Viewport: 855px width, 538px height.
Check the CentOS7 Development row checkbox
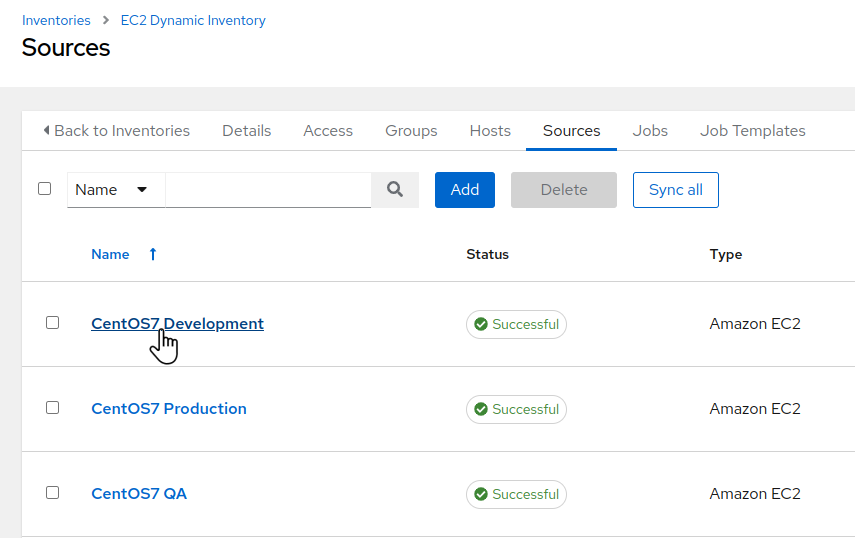(x=52, y=323)
